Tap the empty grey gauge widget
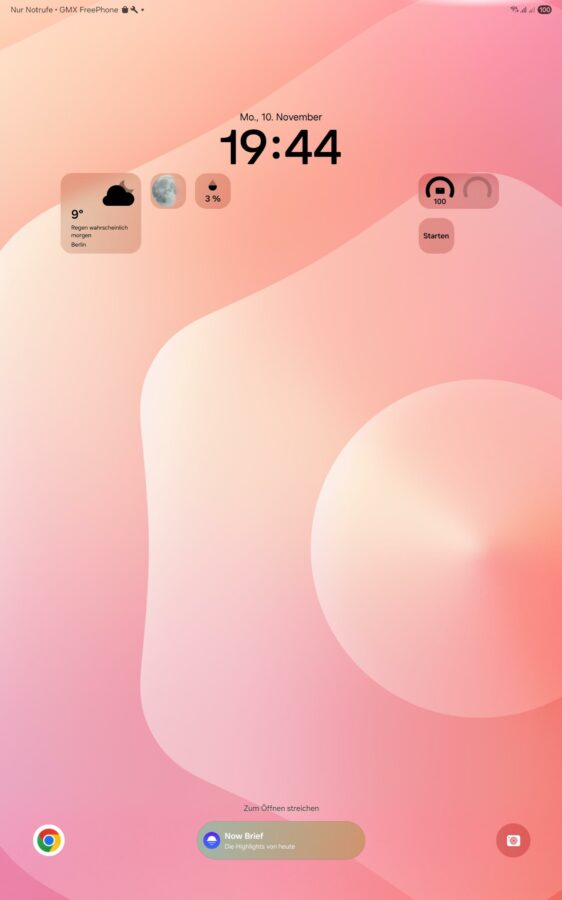The height and width of the screenshot is (900, 562). pos(478,189)
